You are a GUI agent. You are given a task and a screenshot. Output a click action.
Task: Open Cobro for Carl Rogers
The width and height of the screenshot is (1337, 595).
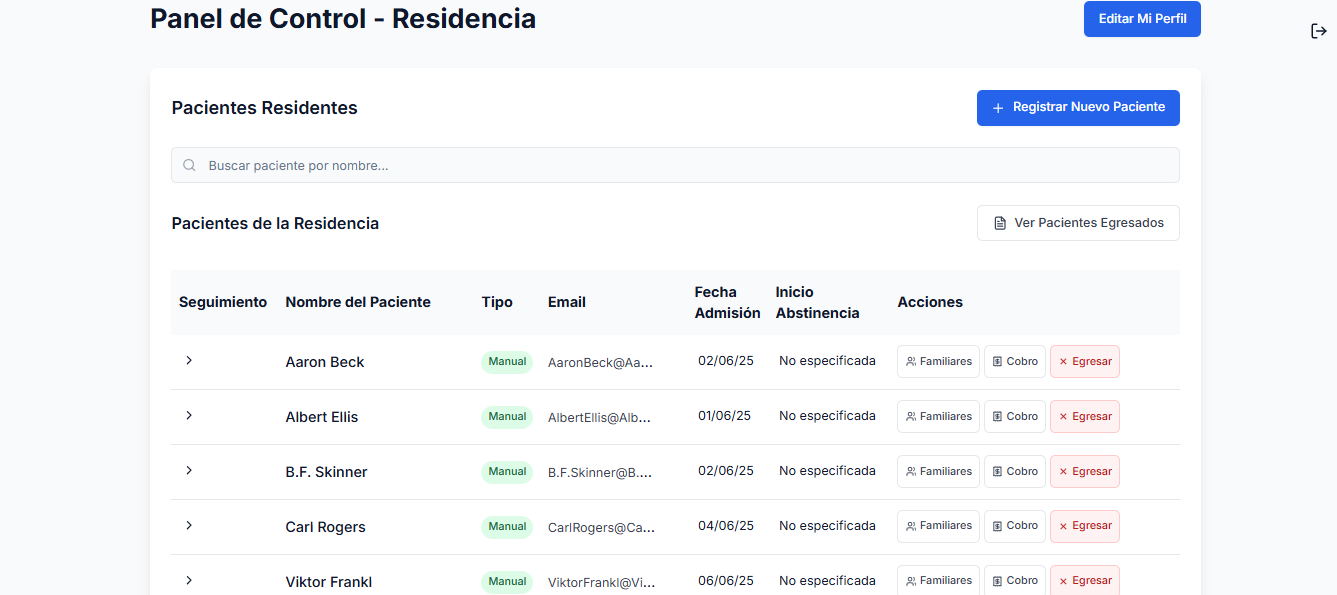click(1015, 526)
